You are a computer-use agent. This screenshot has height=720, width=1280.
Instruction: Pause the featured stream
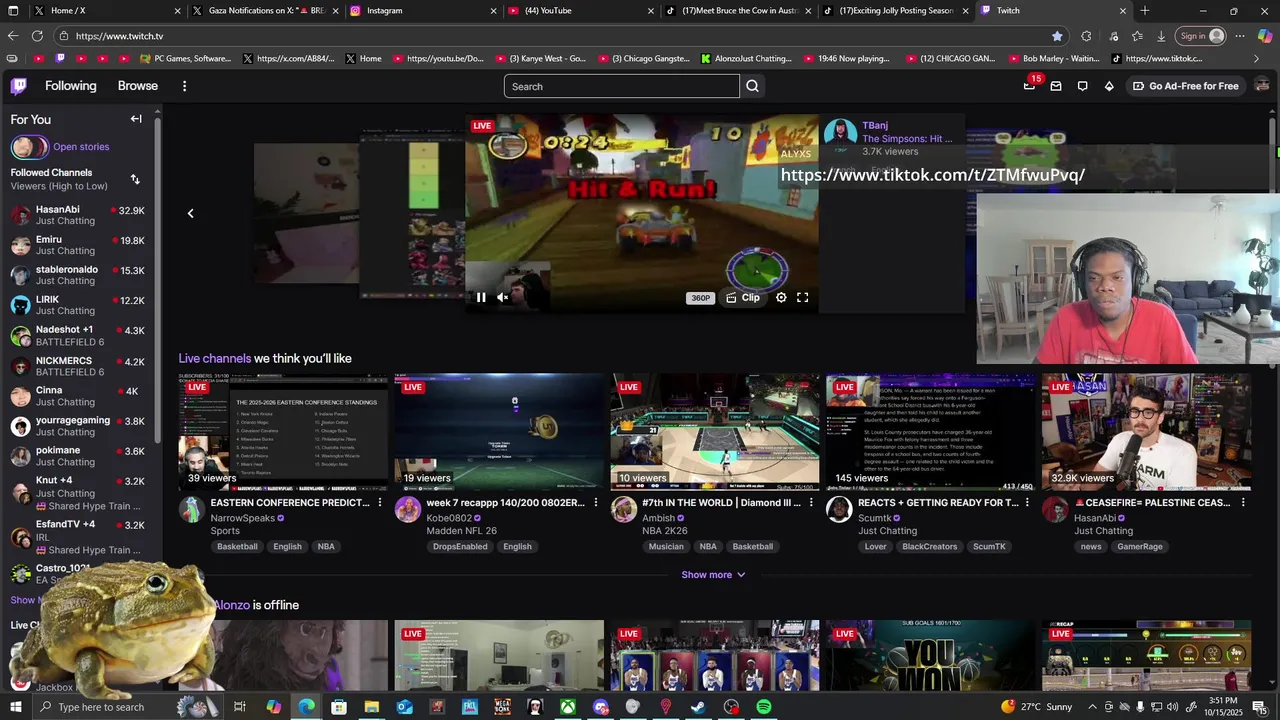(x=481, y=297)
